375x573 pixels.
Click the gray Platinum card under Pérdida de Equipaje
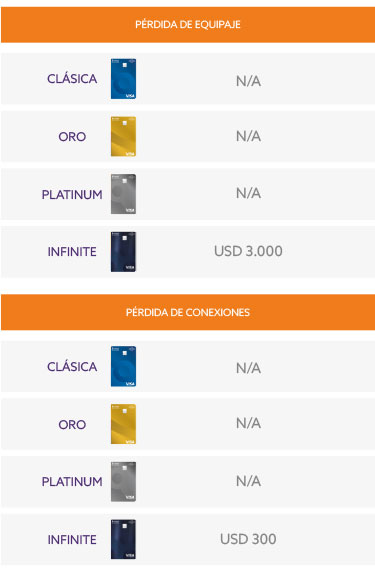[124, 194]
